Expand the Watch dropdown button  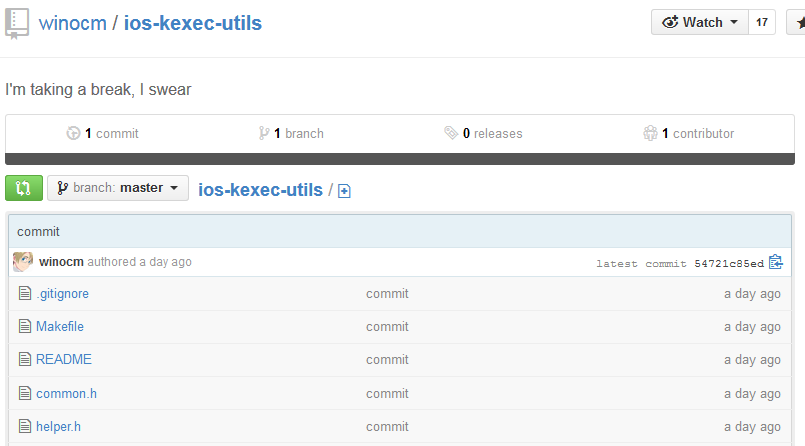700,23
